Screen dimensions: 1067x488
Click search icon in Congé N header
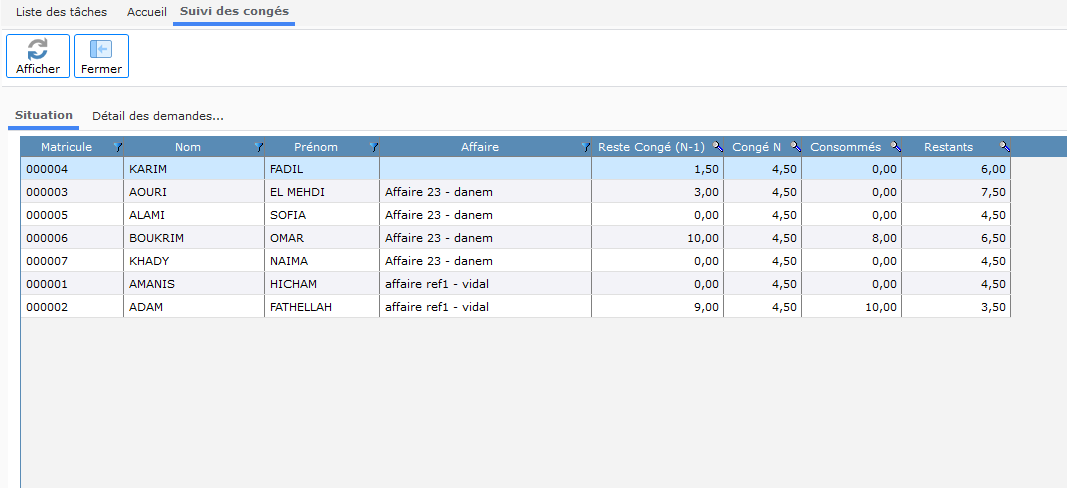point(795,147)
